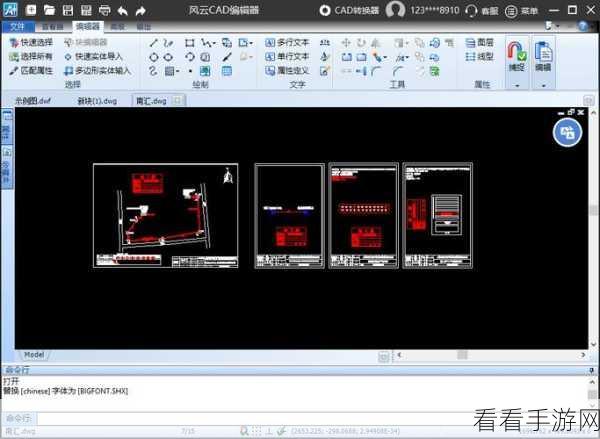Toggle the ortho mode icon in status bar
Screen dimensions: 600x439
(x=269, y=431)
